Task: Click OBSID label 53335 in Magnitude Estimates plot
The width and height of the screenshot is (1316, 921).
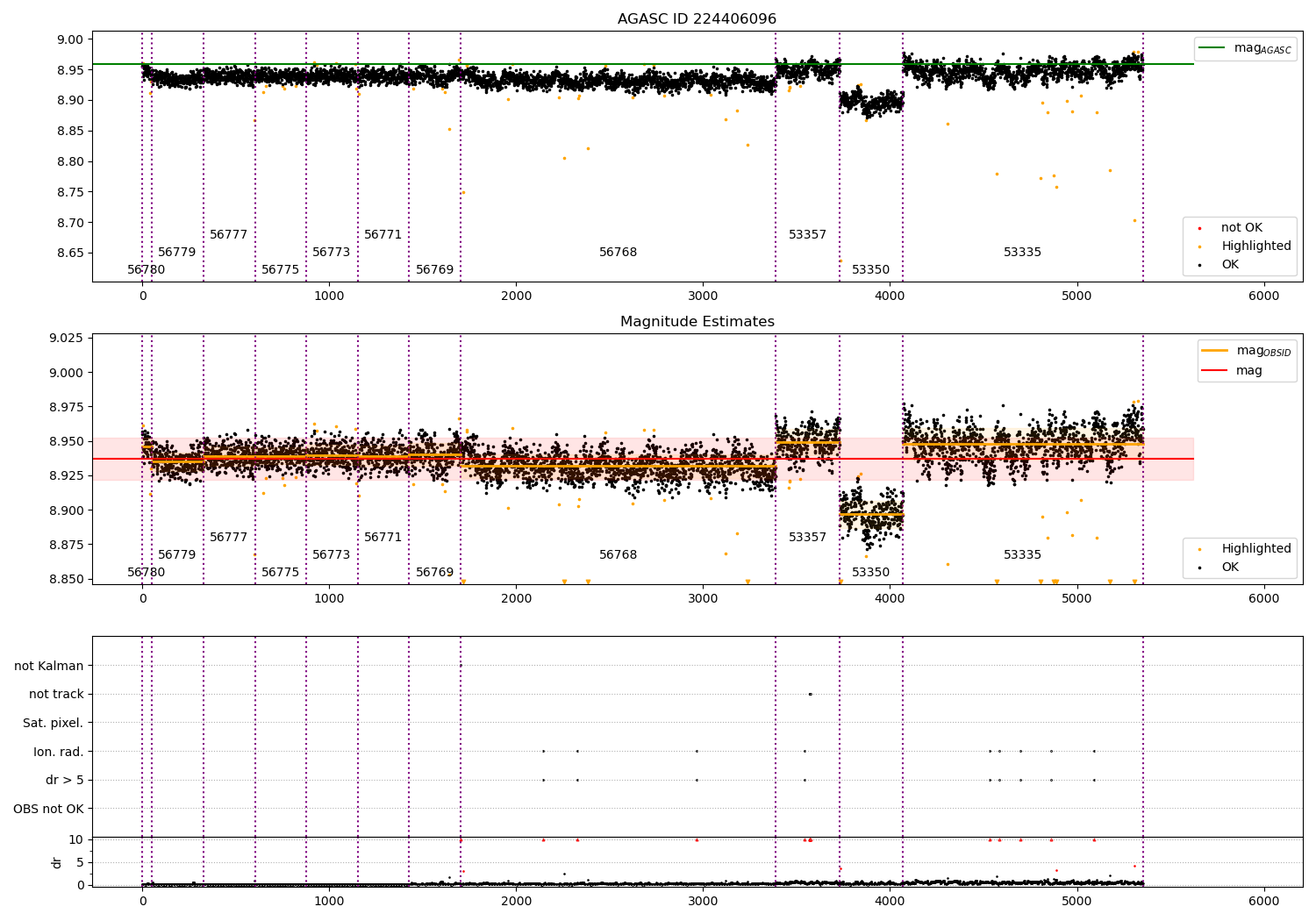Action: point(1022,555)
